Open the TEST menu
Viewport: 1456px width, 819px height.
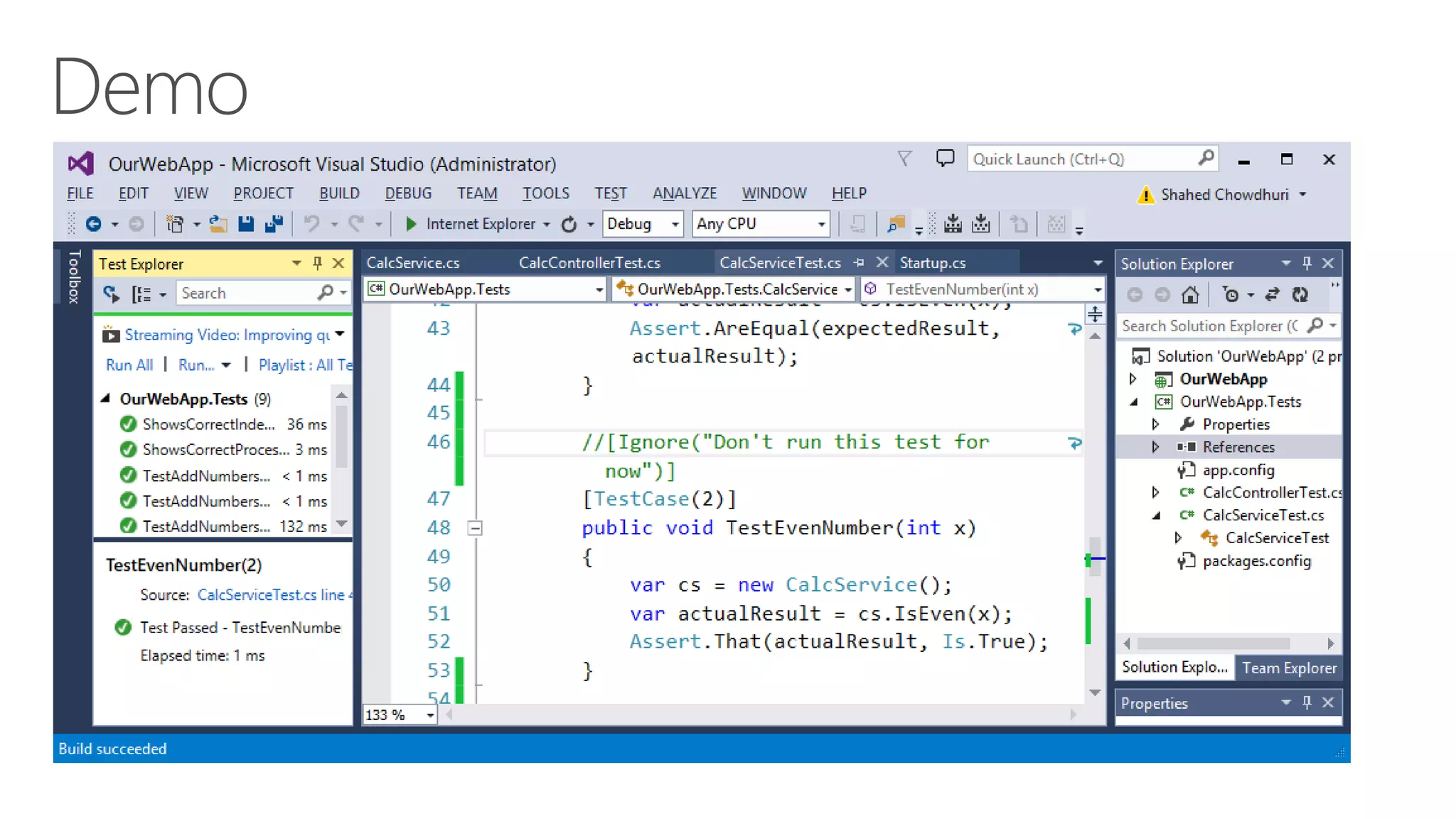coord(610,193)
